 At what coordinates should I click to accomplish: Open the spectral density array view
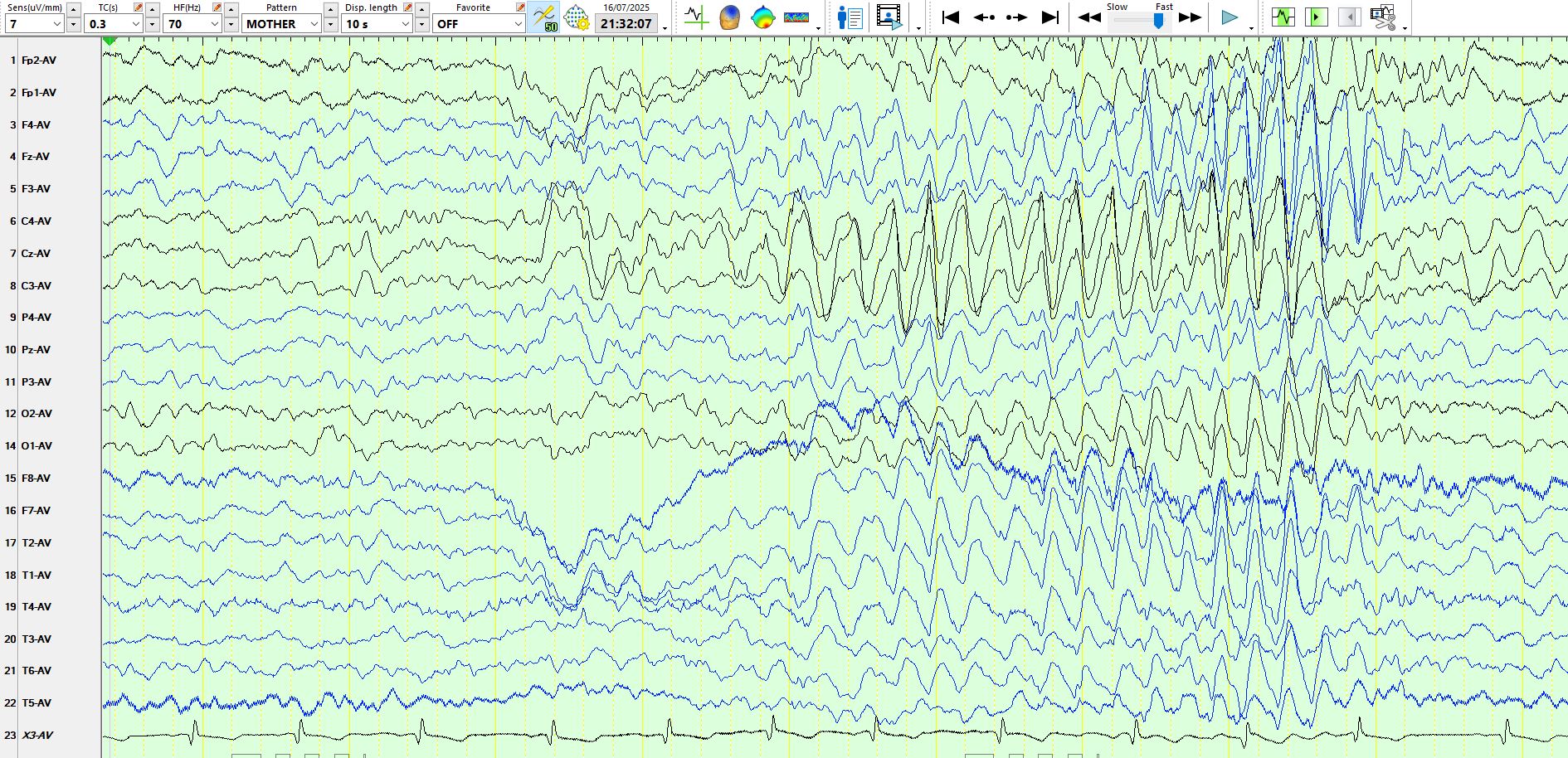click(x=796, y=17)
